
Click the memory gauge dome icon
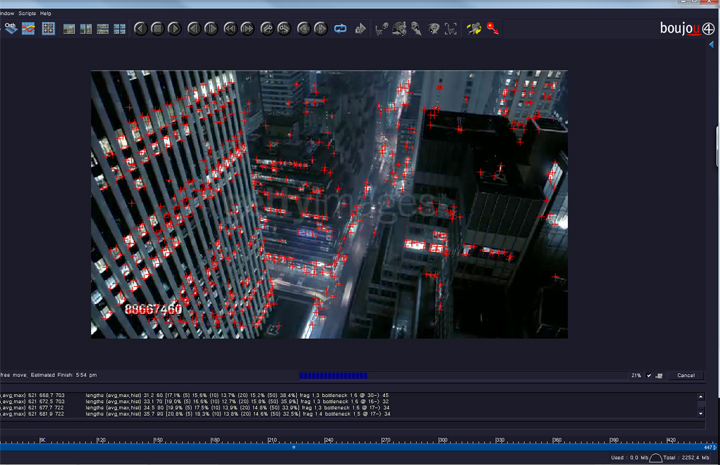(656, 458)
